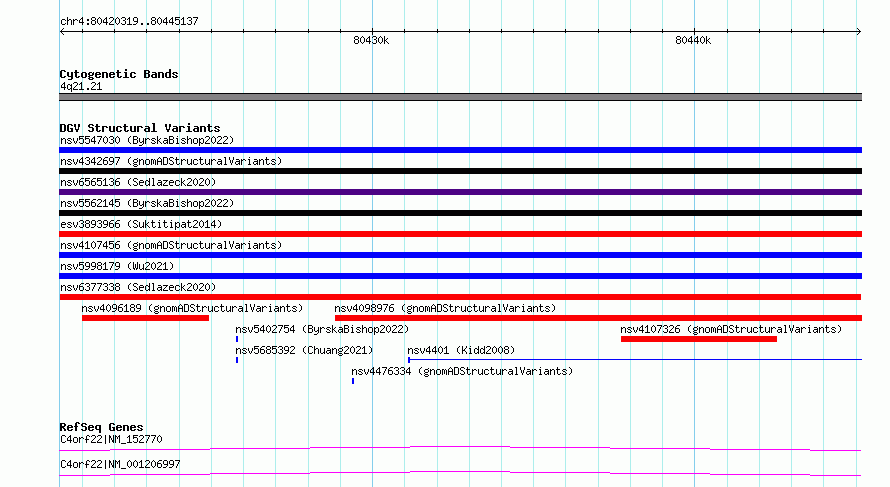The height and width of the screenshot is (487, 890).
Task: Open gene C4orf22|NM_152770 label
Action: click(111, 439)
